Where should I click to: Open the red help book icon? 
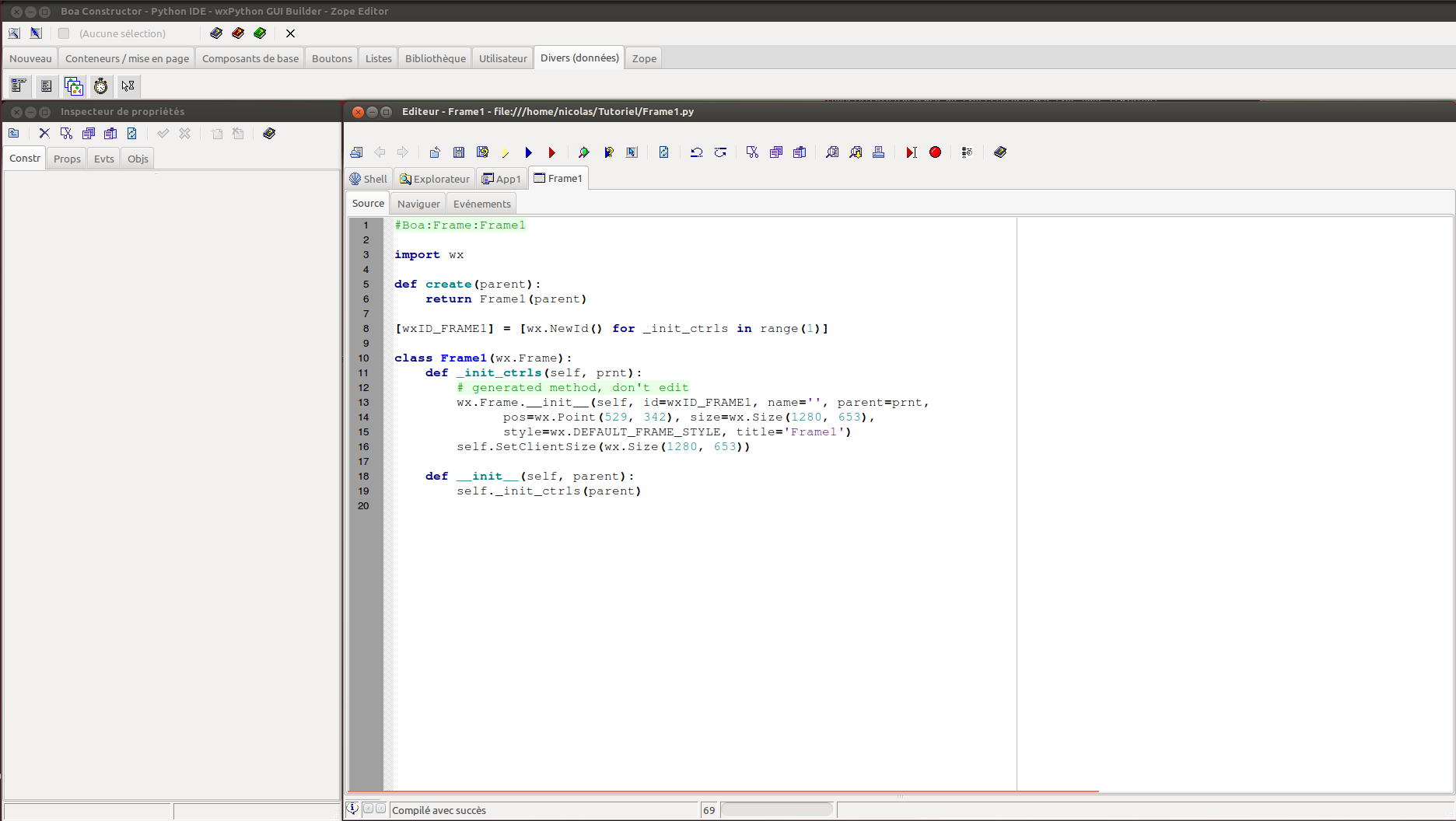point(238,33)
